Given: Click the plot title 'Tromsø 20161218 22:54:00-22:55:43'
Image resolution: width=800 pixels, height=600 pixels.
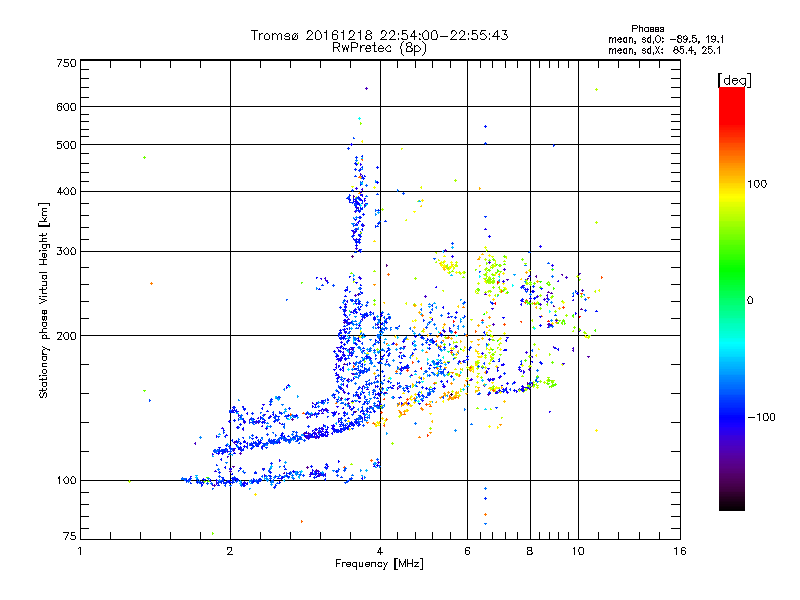Looking at the screenshot, I should point(379,35).
